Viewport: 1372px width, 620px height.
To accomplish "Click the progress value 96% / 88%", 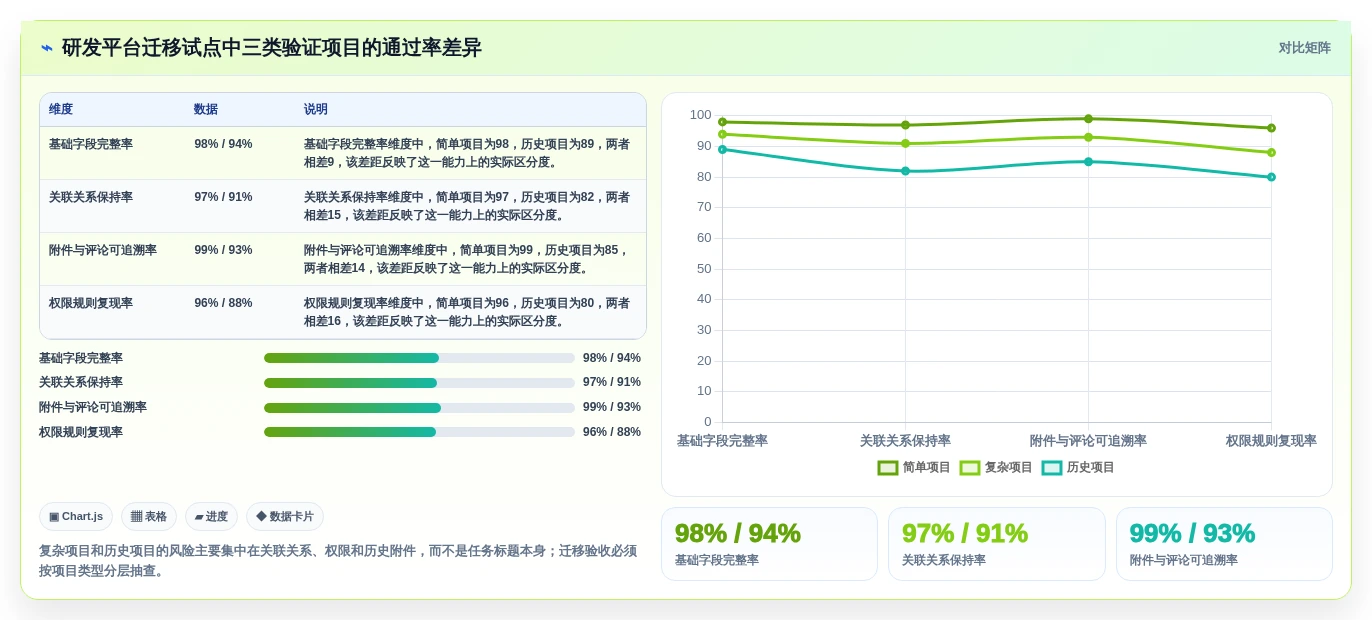I will pyautogui.click(x=612, y=432).
